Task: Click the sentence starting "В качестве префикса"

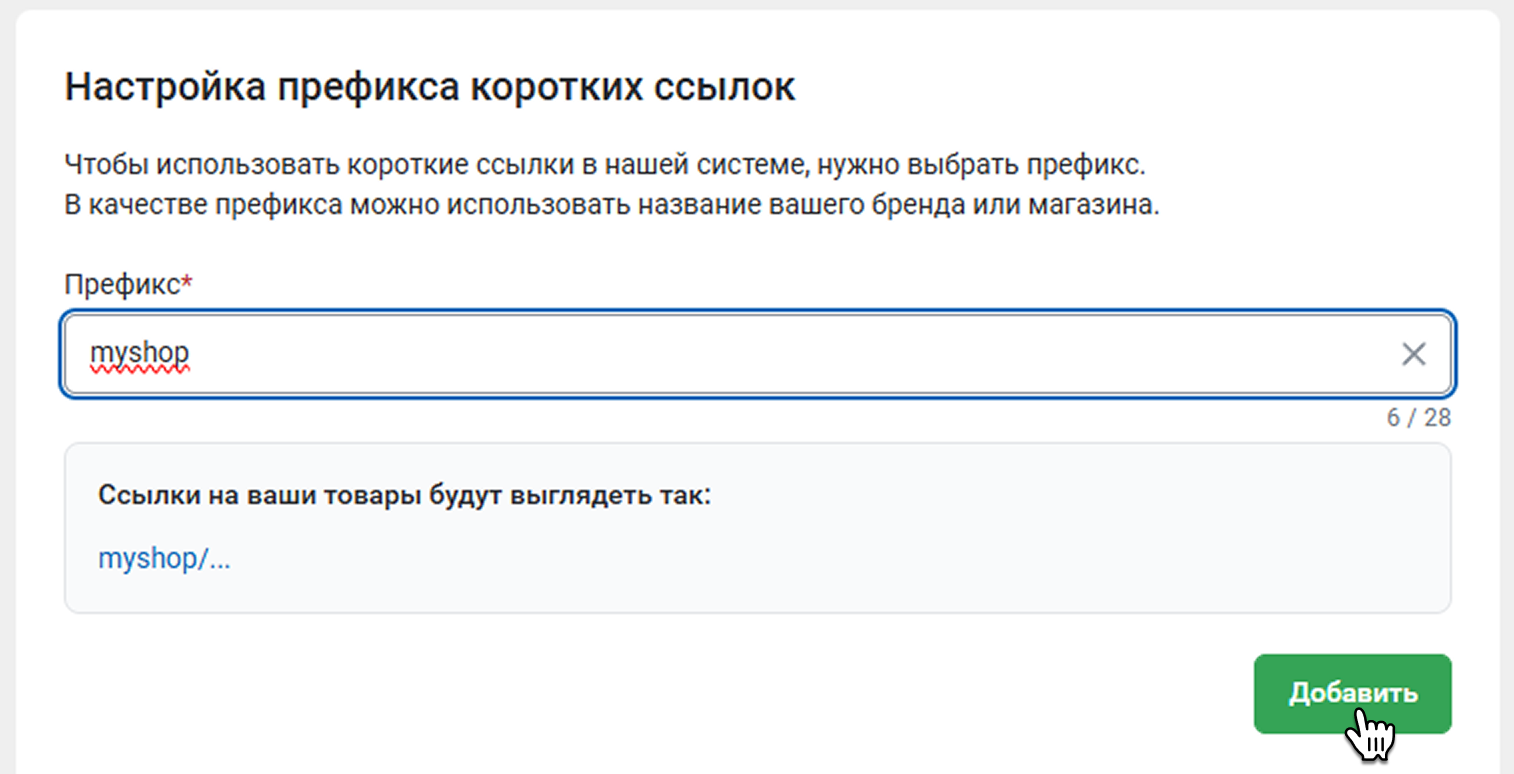Action: [610, 208]
